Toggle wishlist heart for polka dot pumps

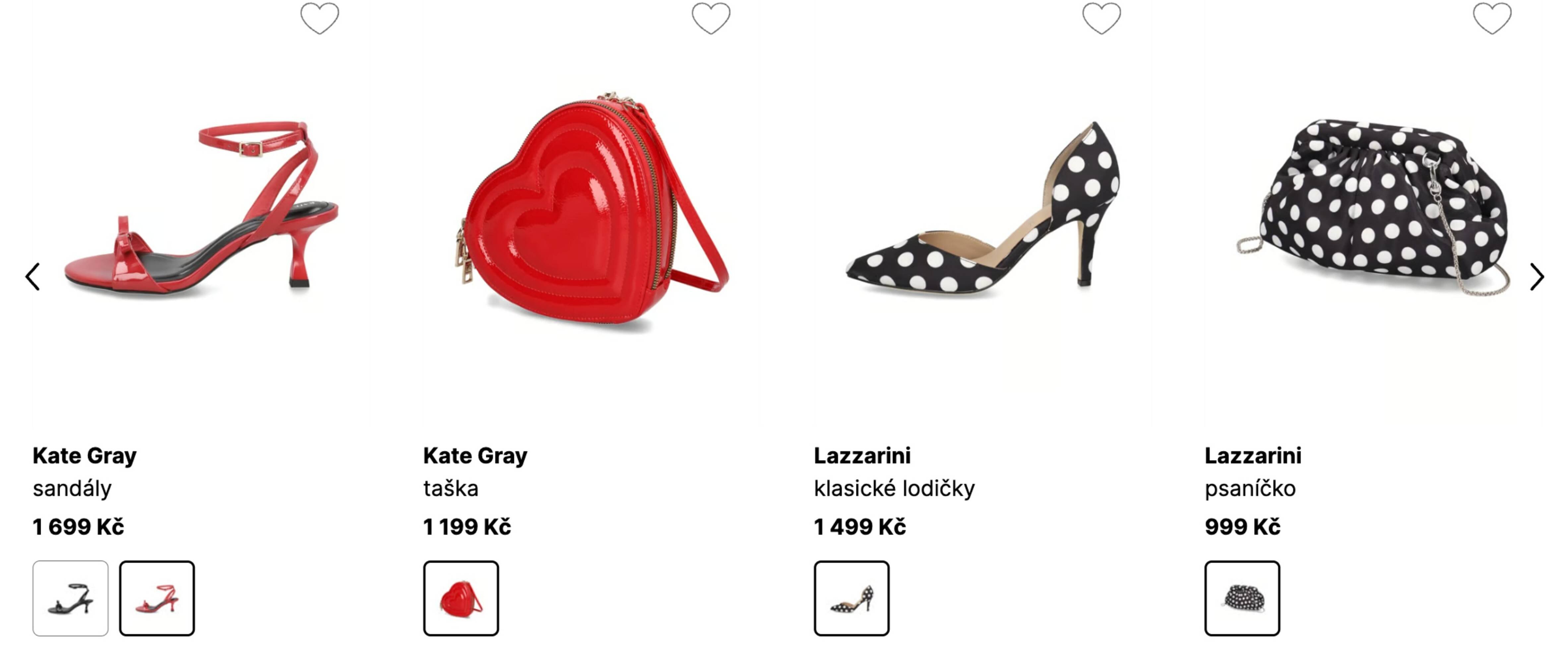pos(1101,18)
